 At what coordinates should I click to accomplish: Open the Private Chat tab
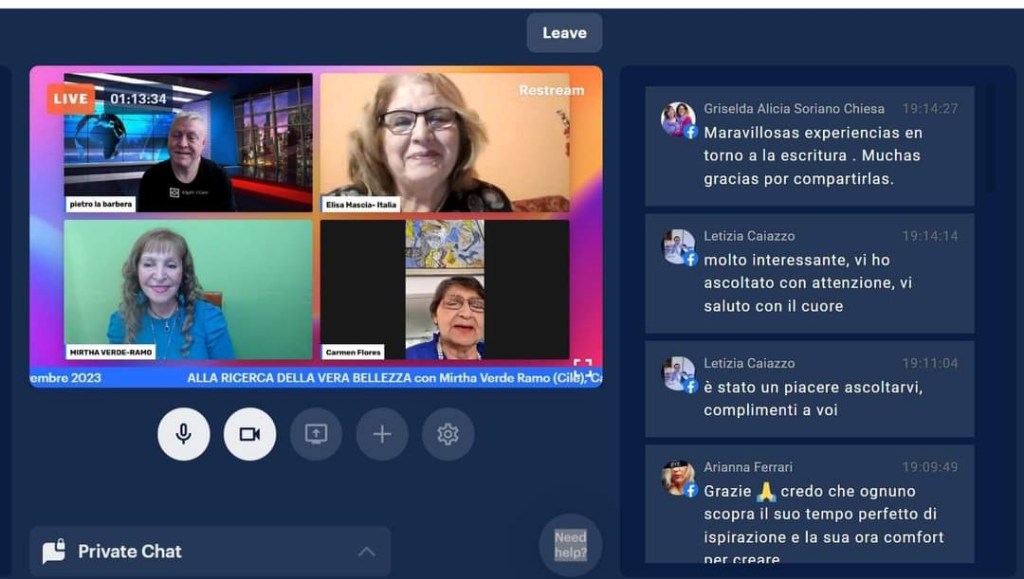[130, 551]
